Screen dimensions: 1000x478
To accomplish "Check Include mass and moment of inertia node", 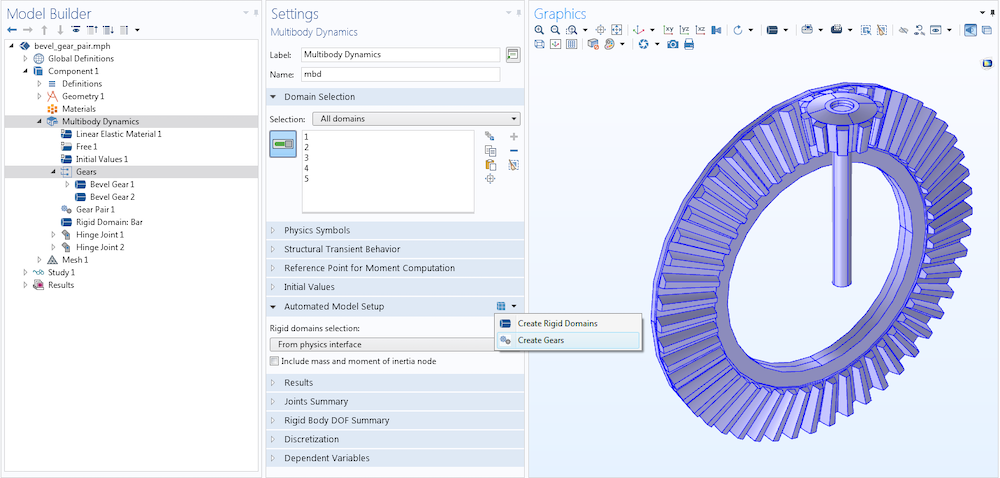I will point(274,361).
